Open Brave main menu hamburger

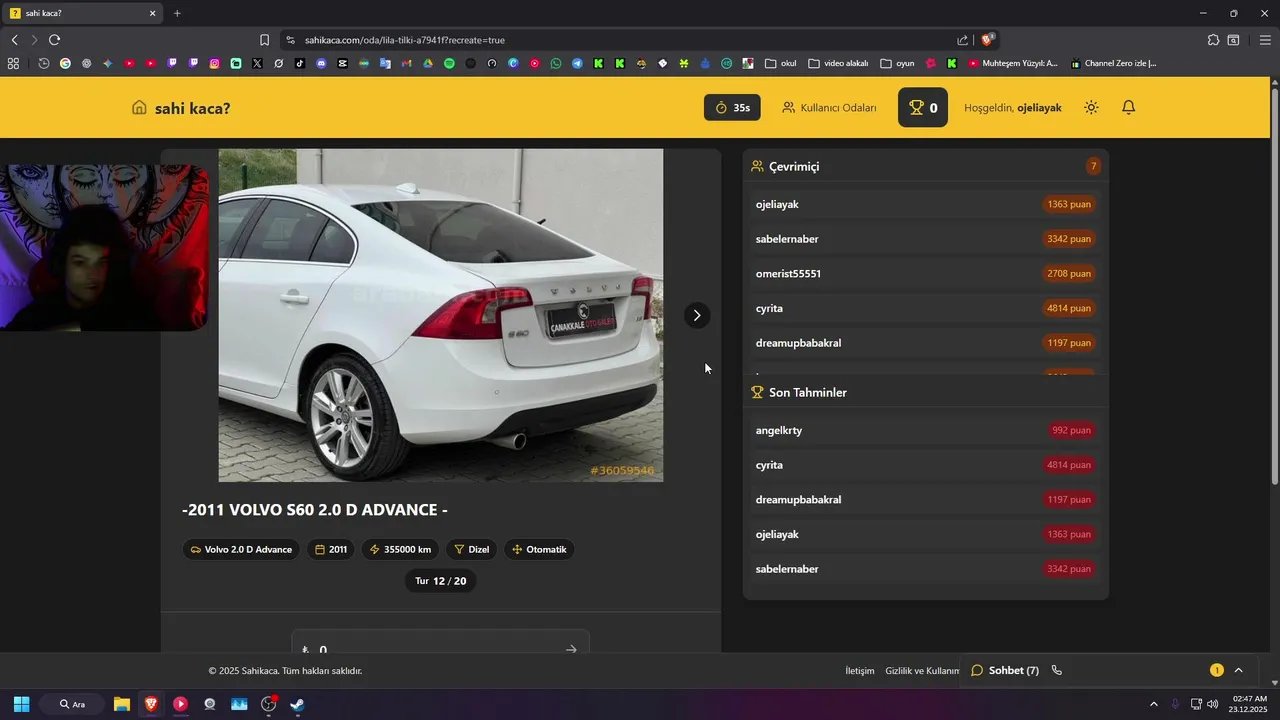[x=1265, y=40]
